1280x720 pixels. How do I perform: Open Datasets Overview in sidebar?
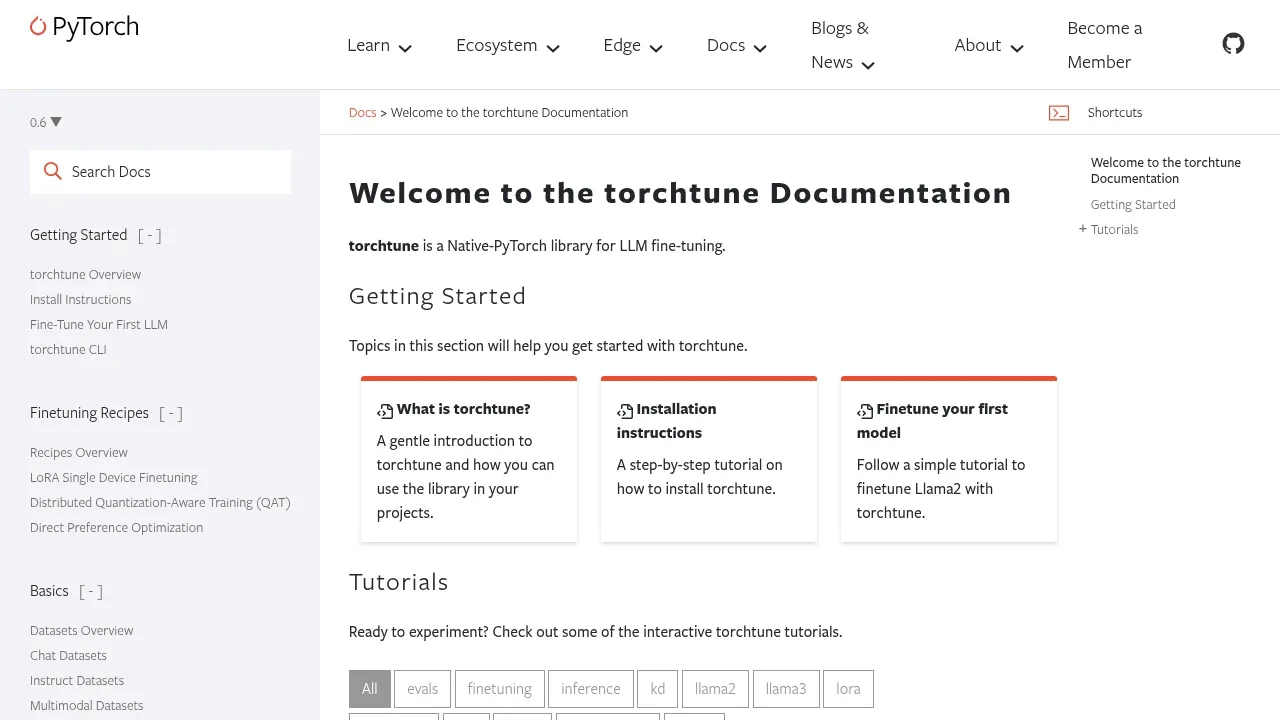click(x=82, y=630)
